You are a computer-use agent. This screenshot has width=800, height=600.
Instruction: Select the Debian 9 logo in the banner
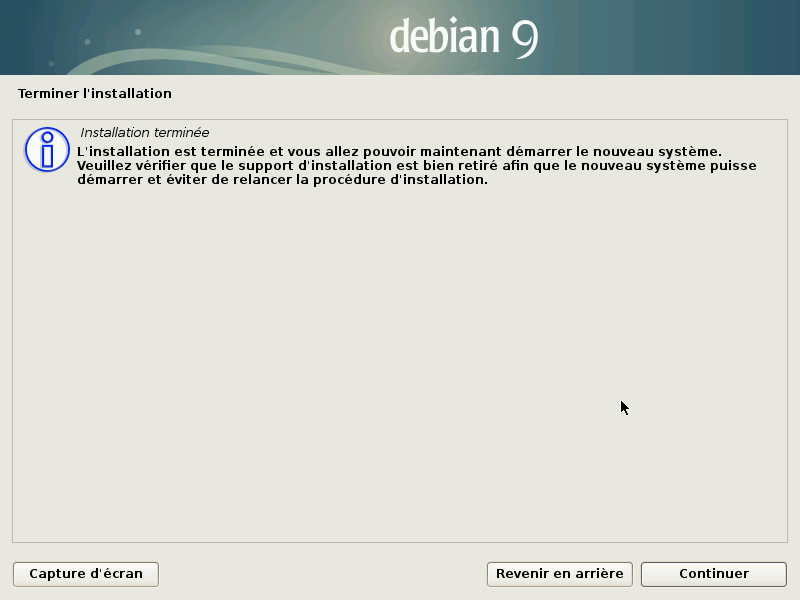pyautogui.click(x=463, y=37)
